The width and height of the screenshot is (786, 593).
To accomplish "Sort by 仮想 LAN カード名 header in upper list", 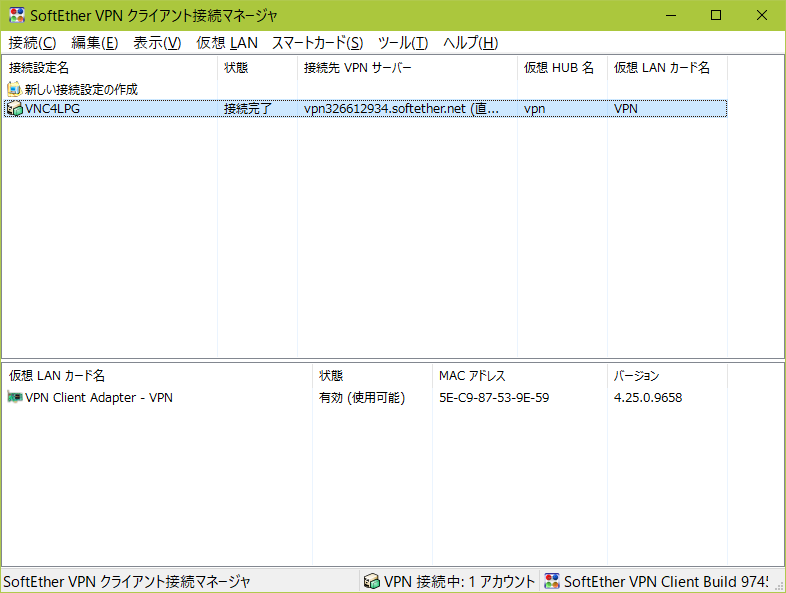I will click(667, 68).
